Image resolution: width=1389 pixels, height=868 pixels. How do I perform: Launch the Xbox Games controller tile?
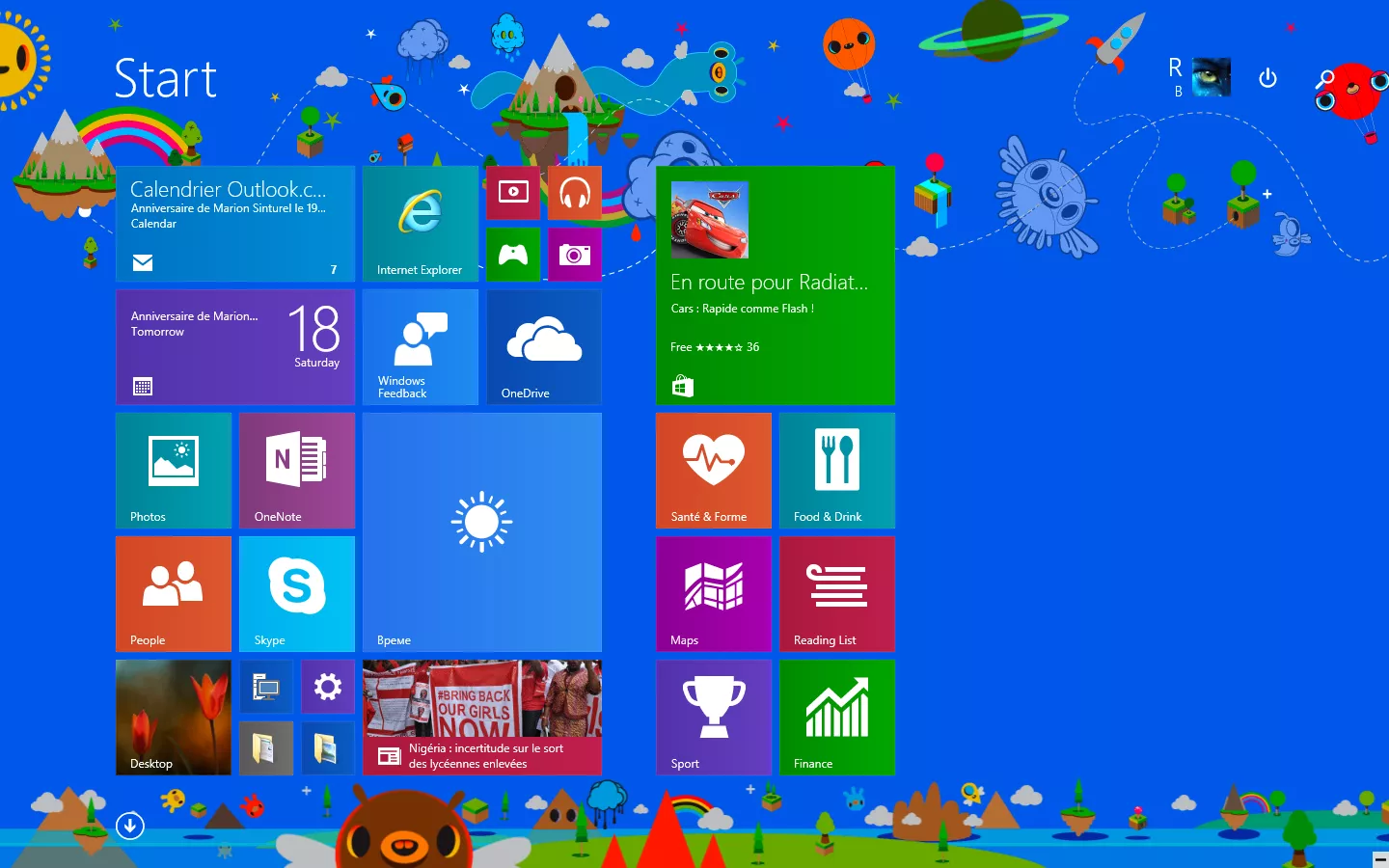point(513,255)
